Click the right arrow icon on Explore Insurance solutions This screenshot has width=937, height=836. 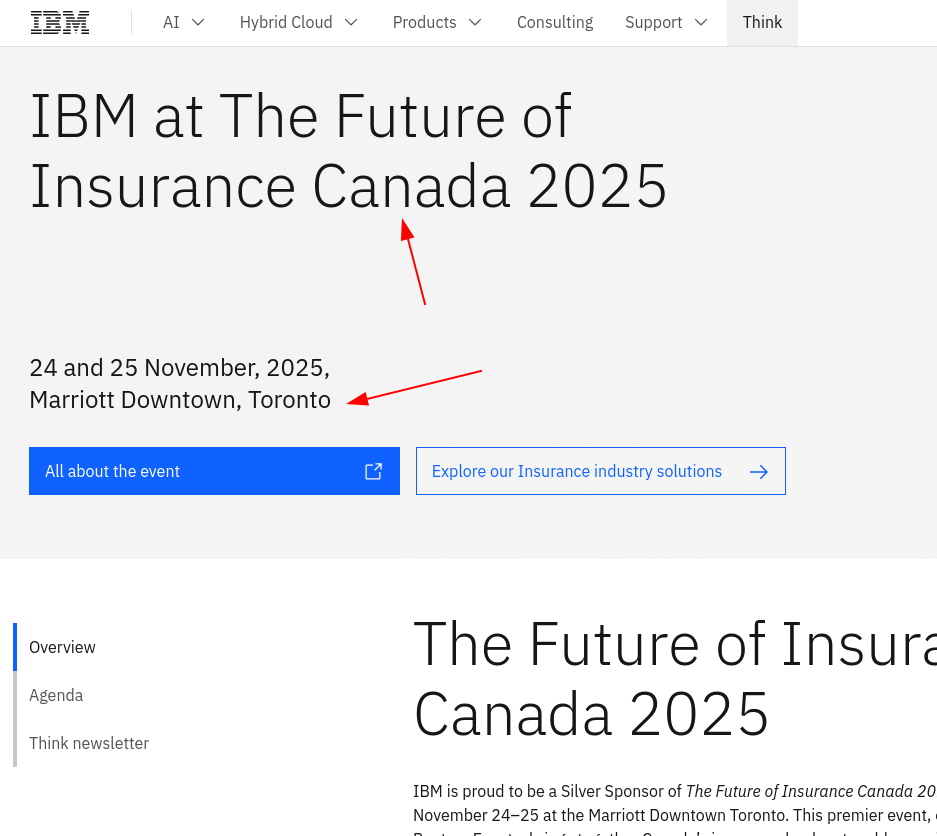[759, 472]
